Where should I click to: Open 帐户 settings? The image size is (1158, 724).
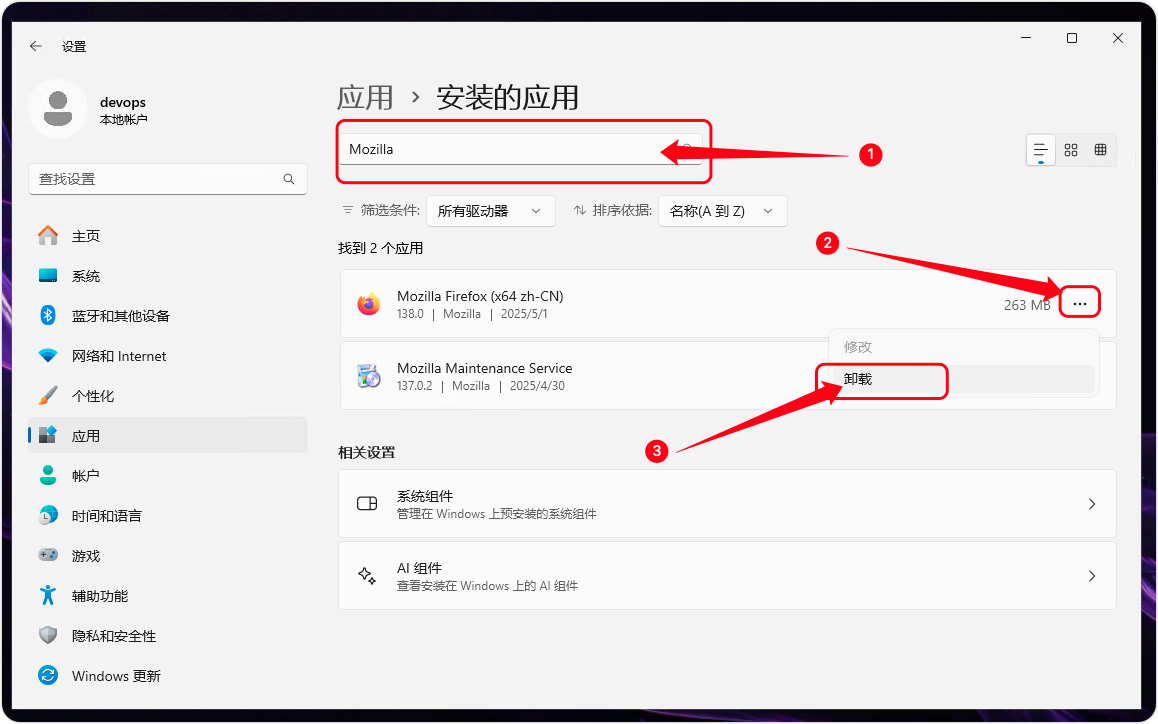point(168,476)
